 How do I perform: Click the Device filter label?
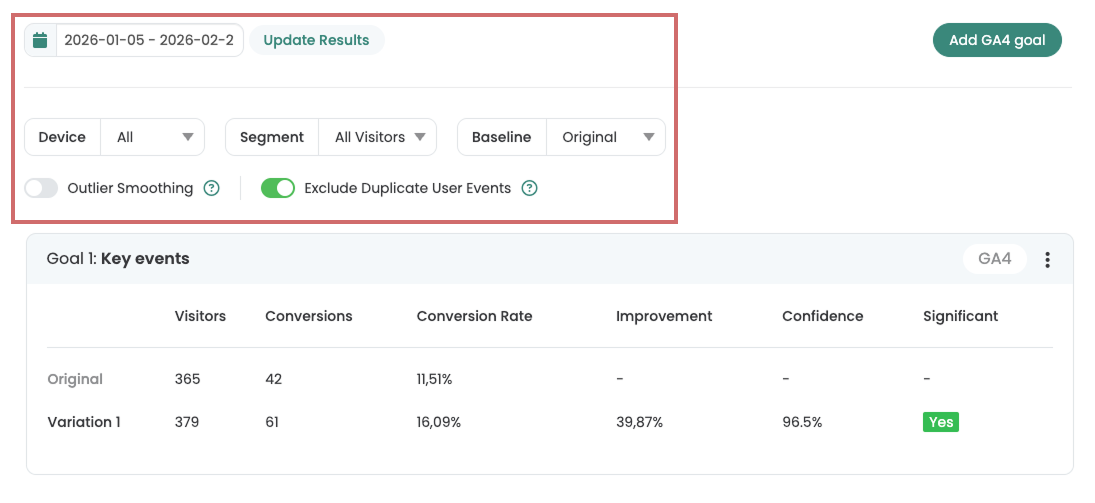tap(62, 137)
